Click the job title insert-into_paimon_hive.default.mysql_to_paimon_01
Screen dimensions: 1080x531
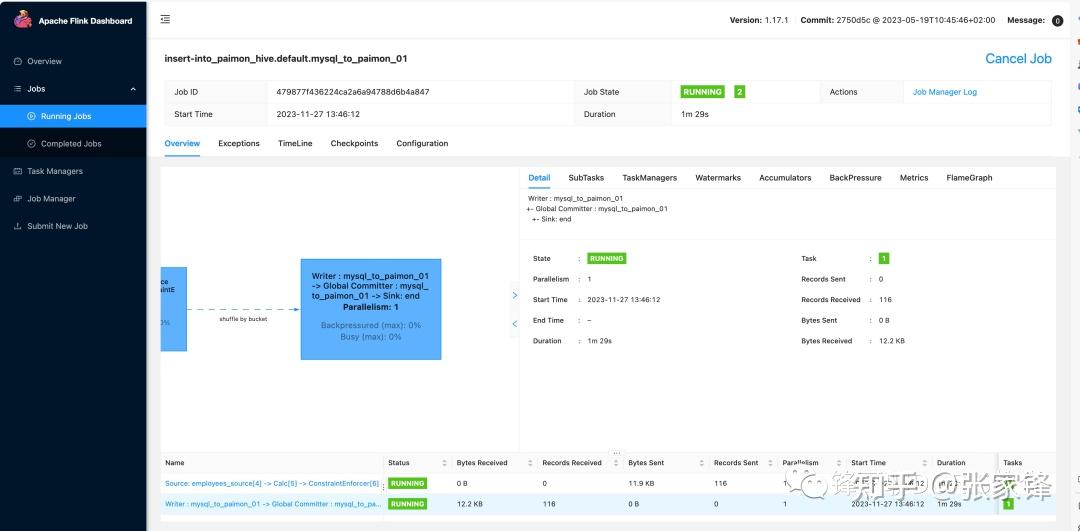[x=286, y=59]
